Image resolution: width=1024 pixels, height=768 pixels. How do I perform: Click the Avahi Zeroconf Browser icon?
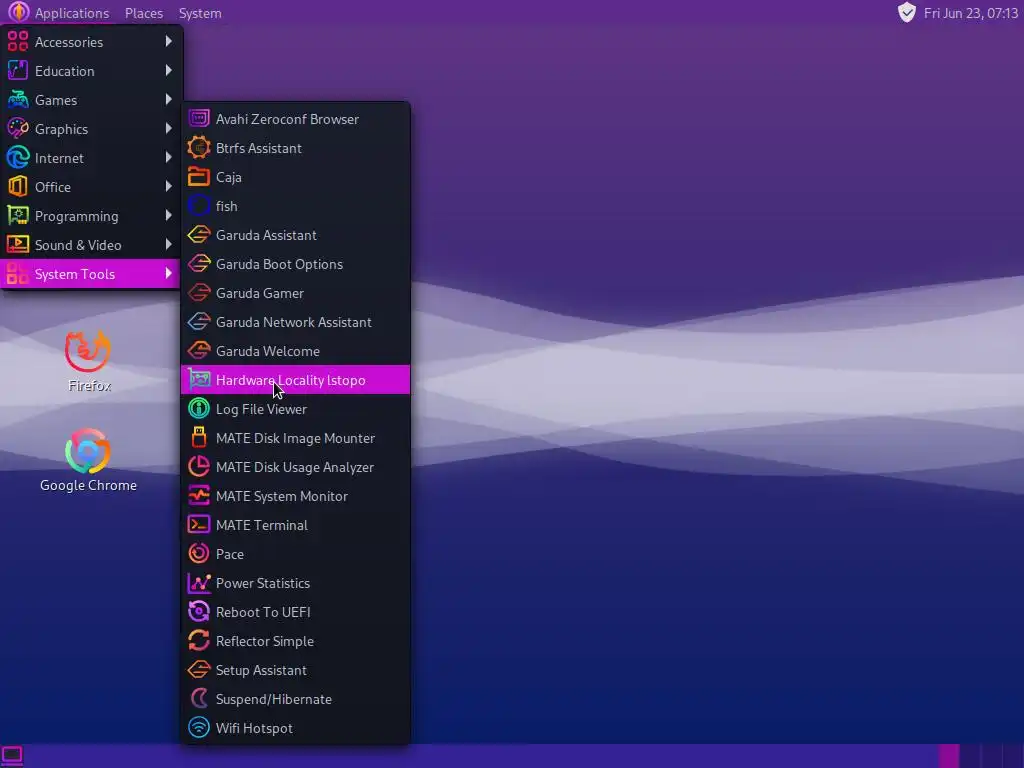coord(199,119)
